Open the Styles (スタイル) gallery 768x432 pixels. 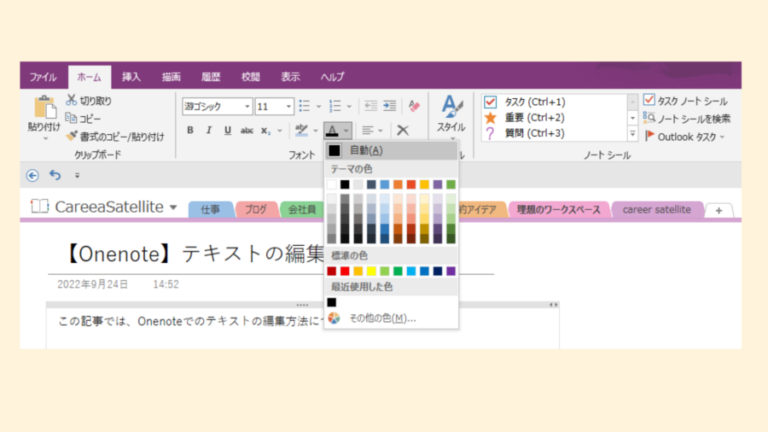451,116
